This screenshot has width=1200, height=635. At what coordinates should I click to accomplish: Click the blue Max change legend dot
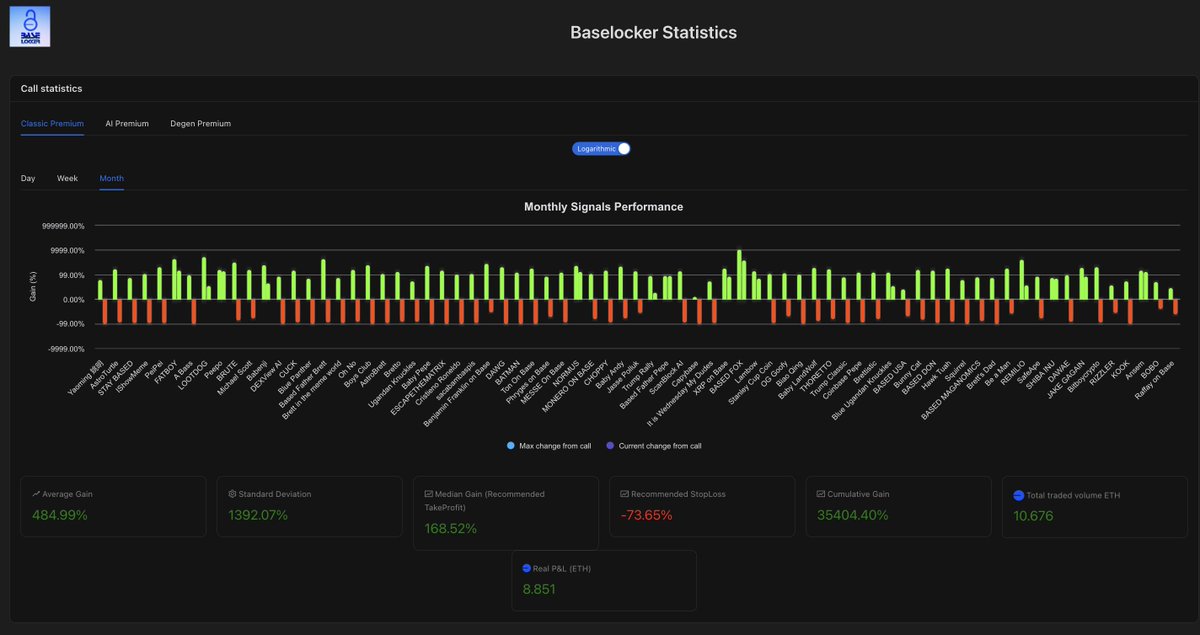point(511,446)
